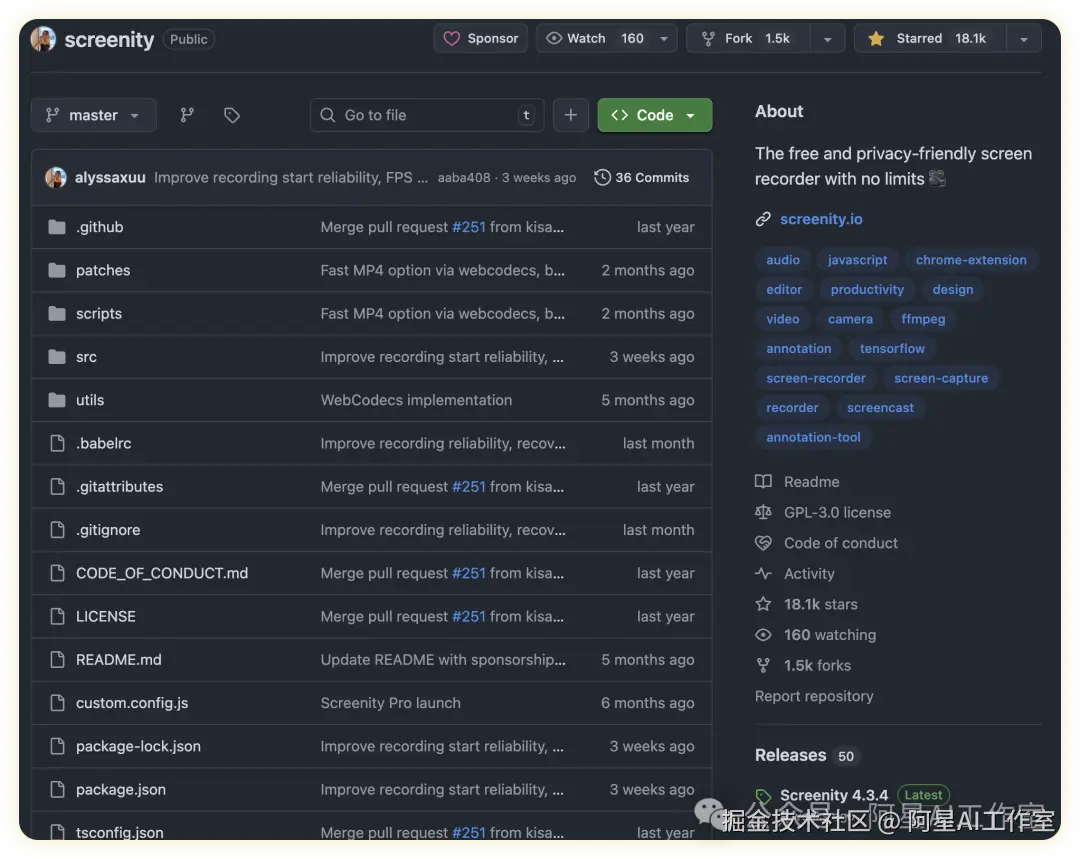This screenshot has height=859, width=1080.
Task: Click the scale icon by GPL-3.0 license
Action: pos(763,512)
